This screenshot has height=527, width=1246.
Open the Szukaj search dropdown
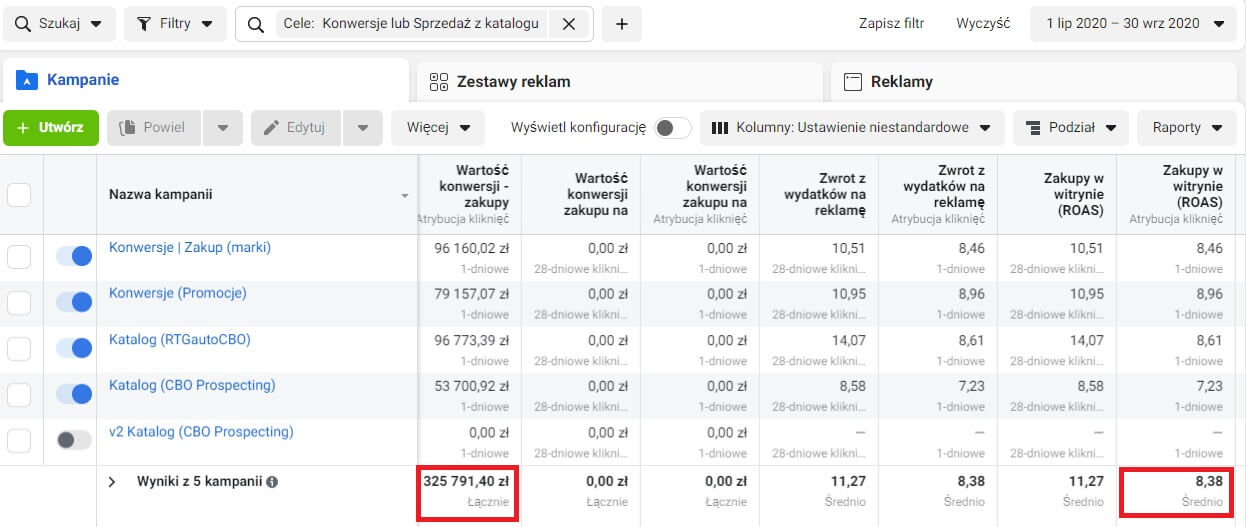pos(59,24)
